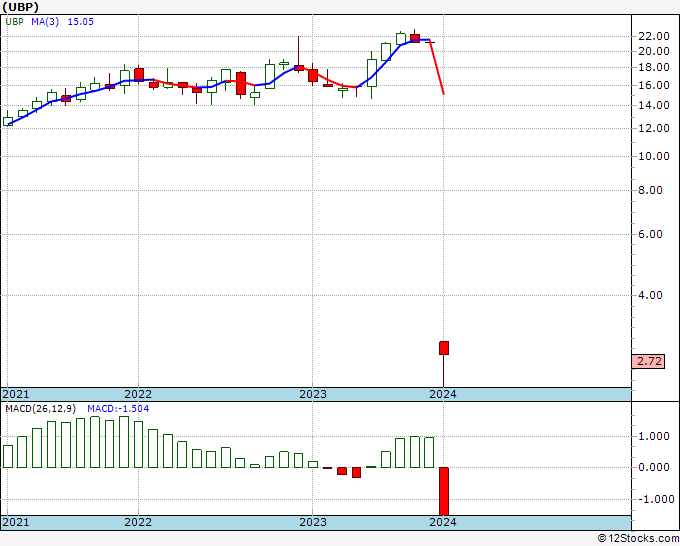Select the UBP legend label
The height and width of the screenshot is (546, 680).
point(14,22)
